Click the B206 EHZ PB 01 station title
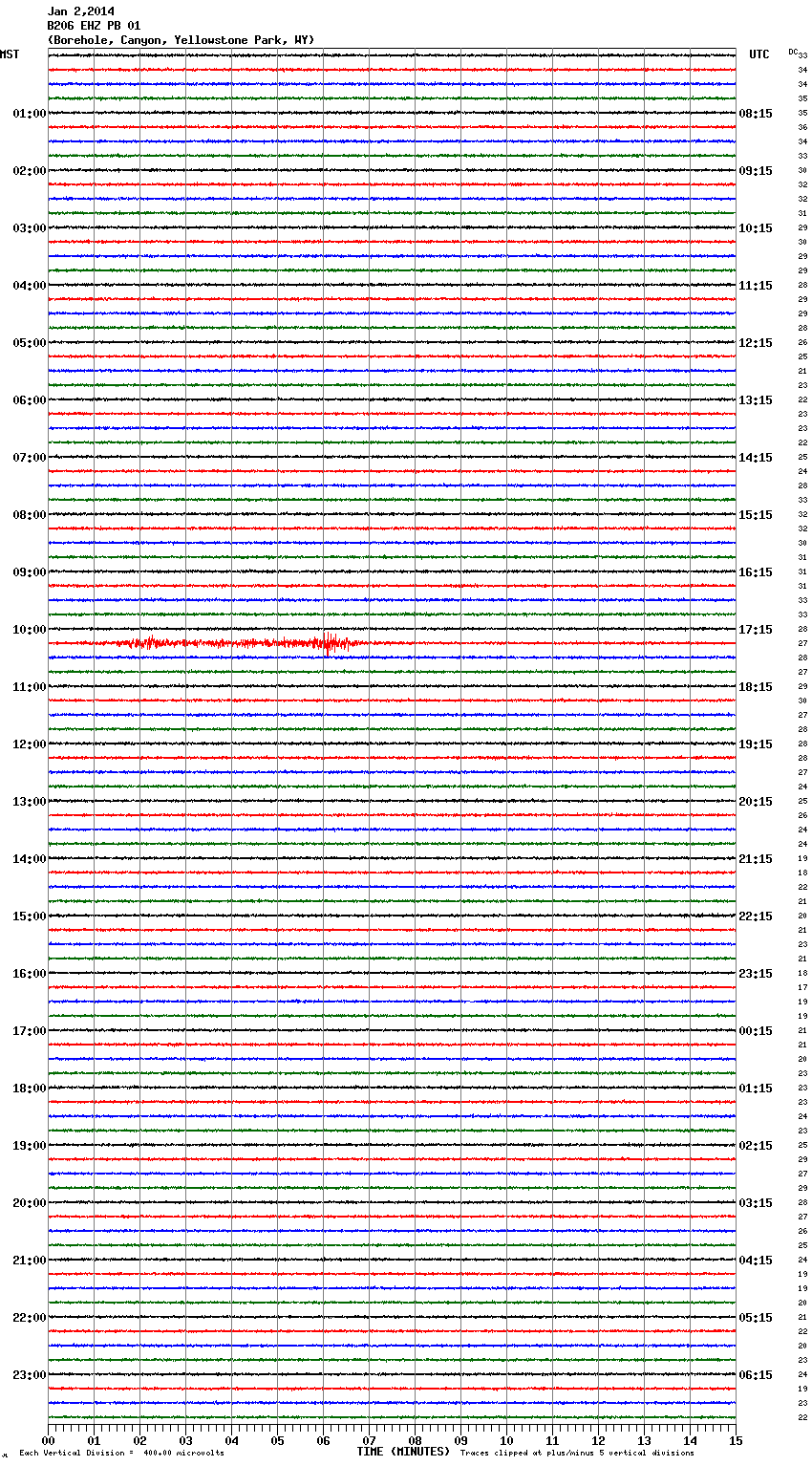 coord(94,26)
